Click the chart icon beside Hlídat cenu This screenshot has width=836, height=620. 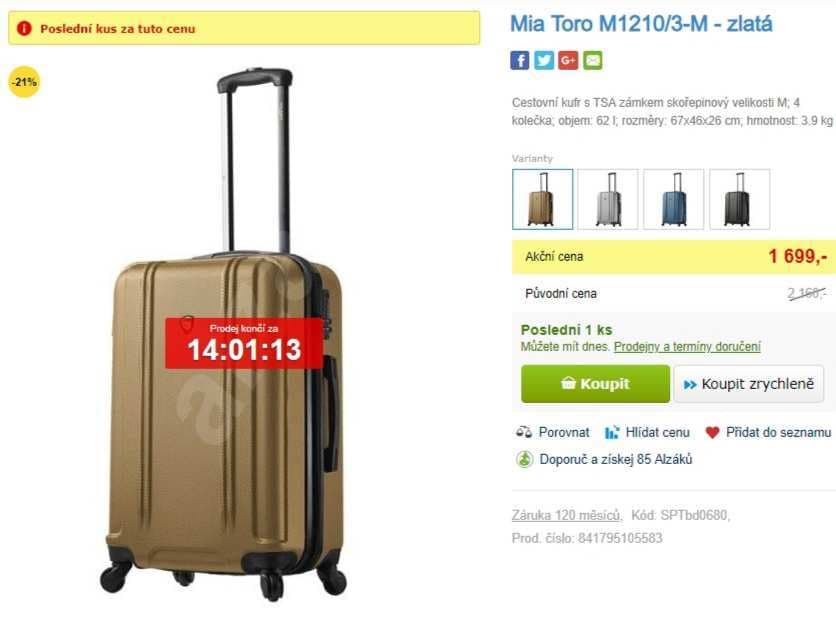pos(612,432)
